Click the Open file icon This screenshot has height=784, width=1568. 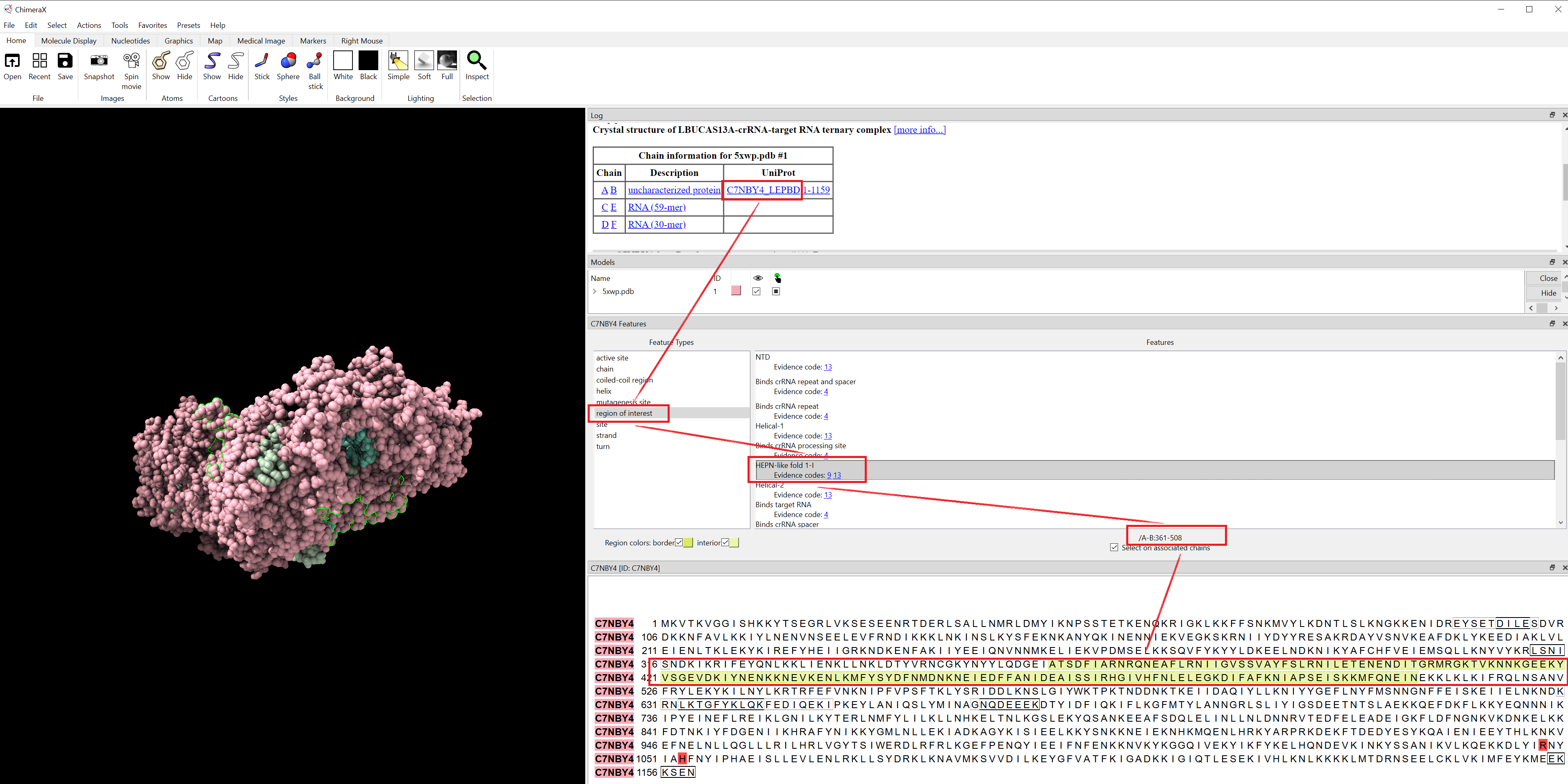pyautogui.click(x=12, y=60)
